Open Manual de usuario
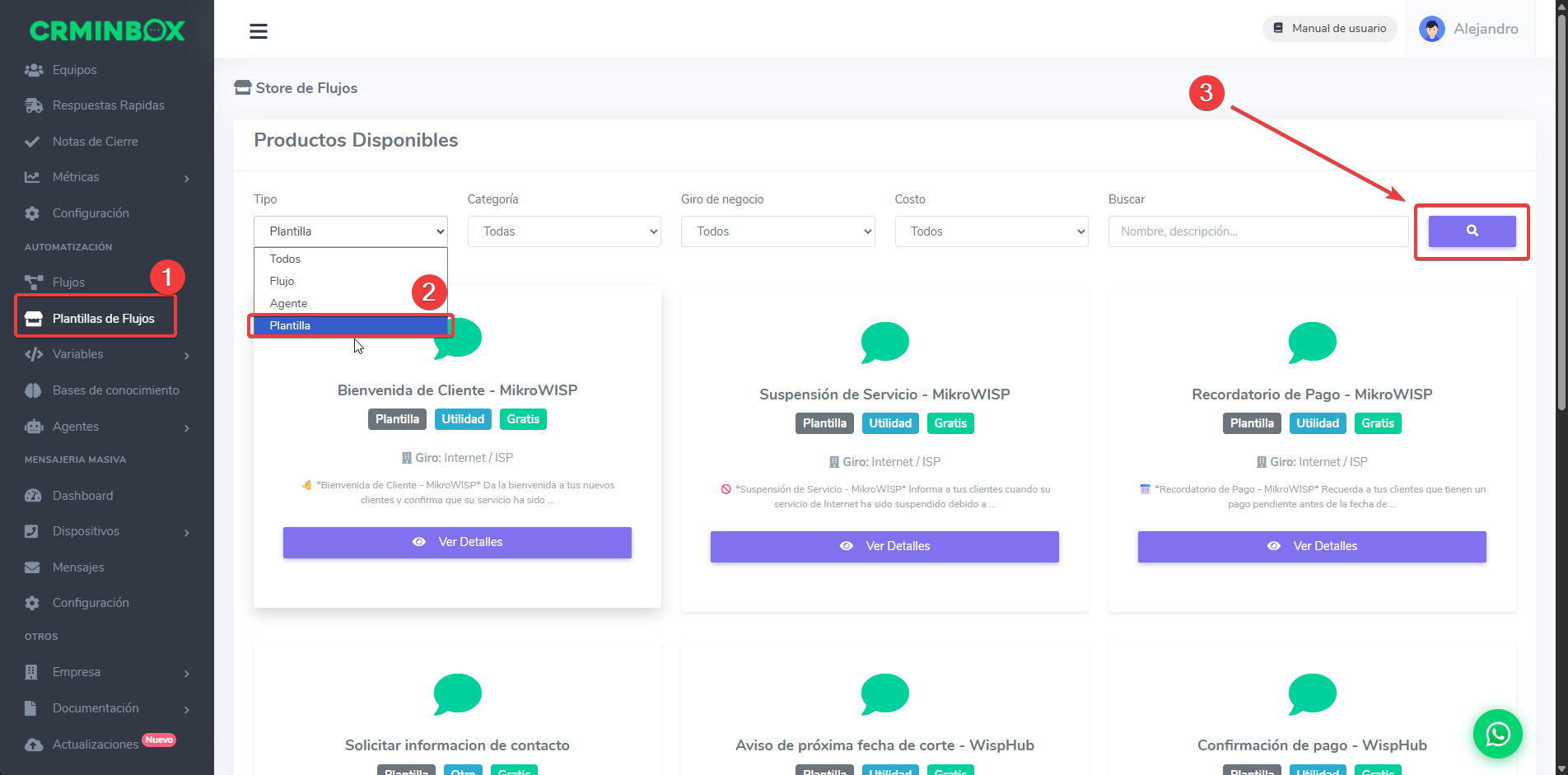This screenshot has width=1568, height=775. pyautogui.click(x=1330, y=28)
